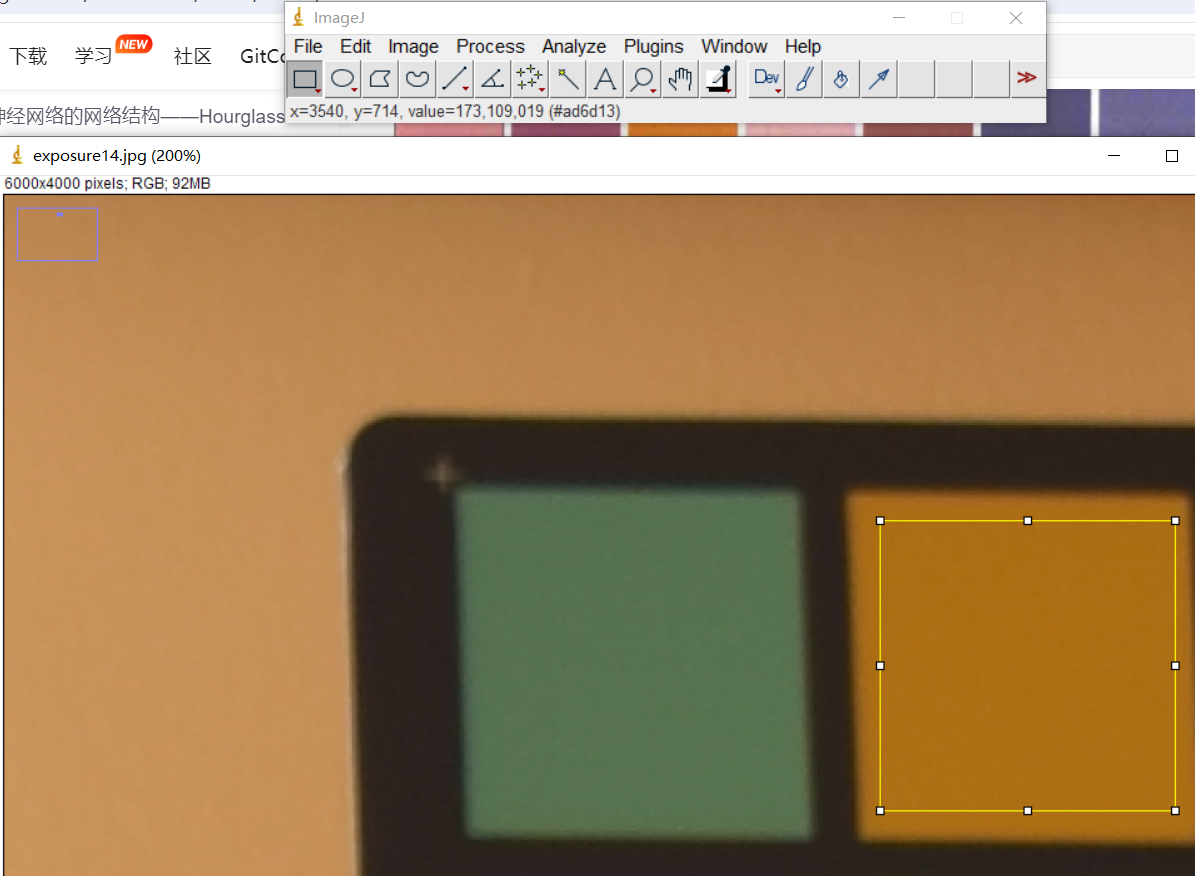
Task: Choose the Polygon selection tool
Action: tap(380, 79)
